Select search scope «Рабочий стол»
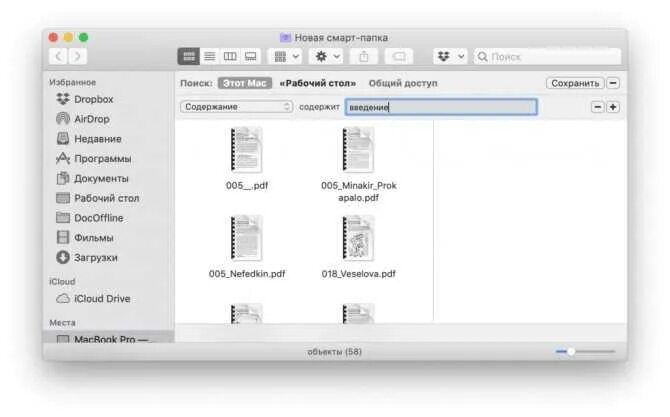 point(317,83)
